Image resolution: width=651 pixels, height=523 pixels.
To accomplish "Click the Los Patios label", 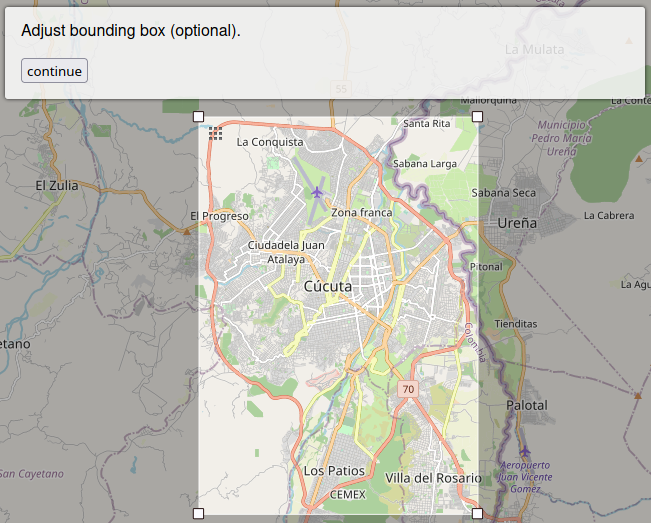I will click(334, 470).
